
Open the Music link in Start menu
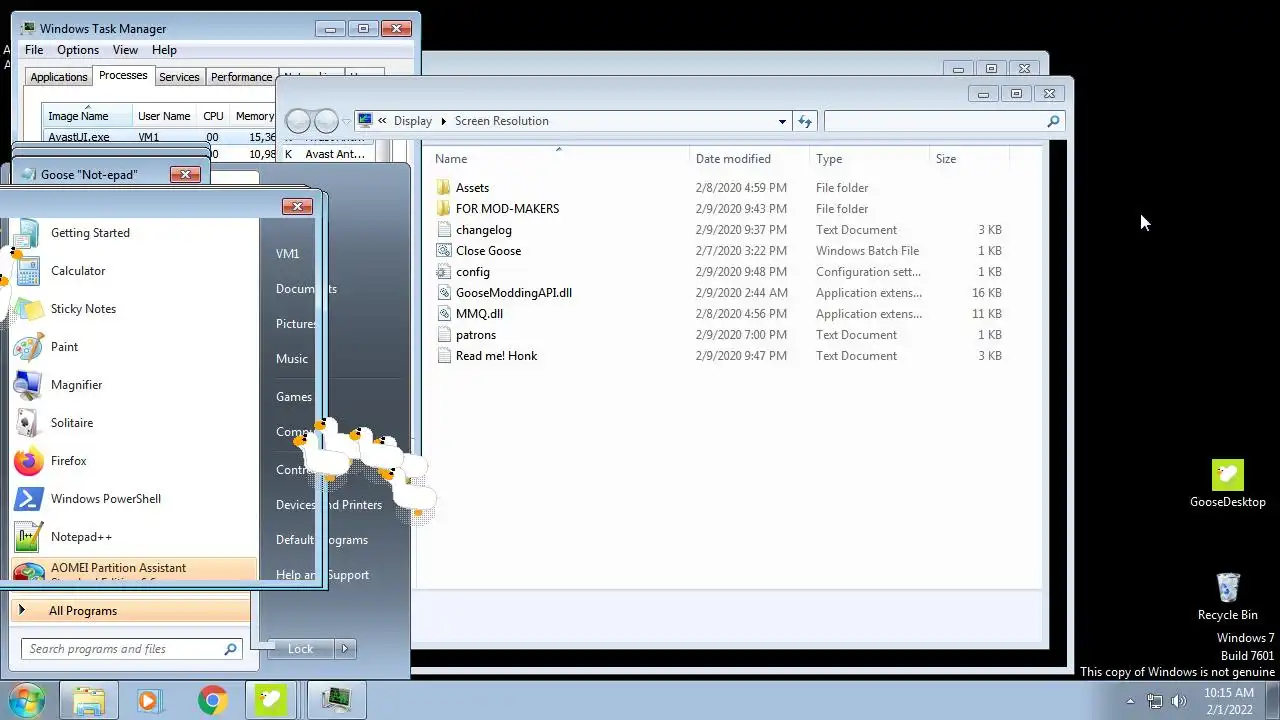coord(292,359)
